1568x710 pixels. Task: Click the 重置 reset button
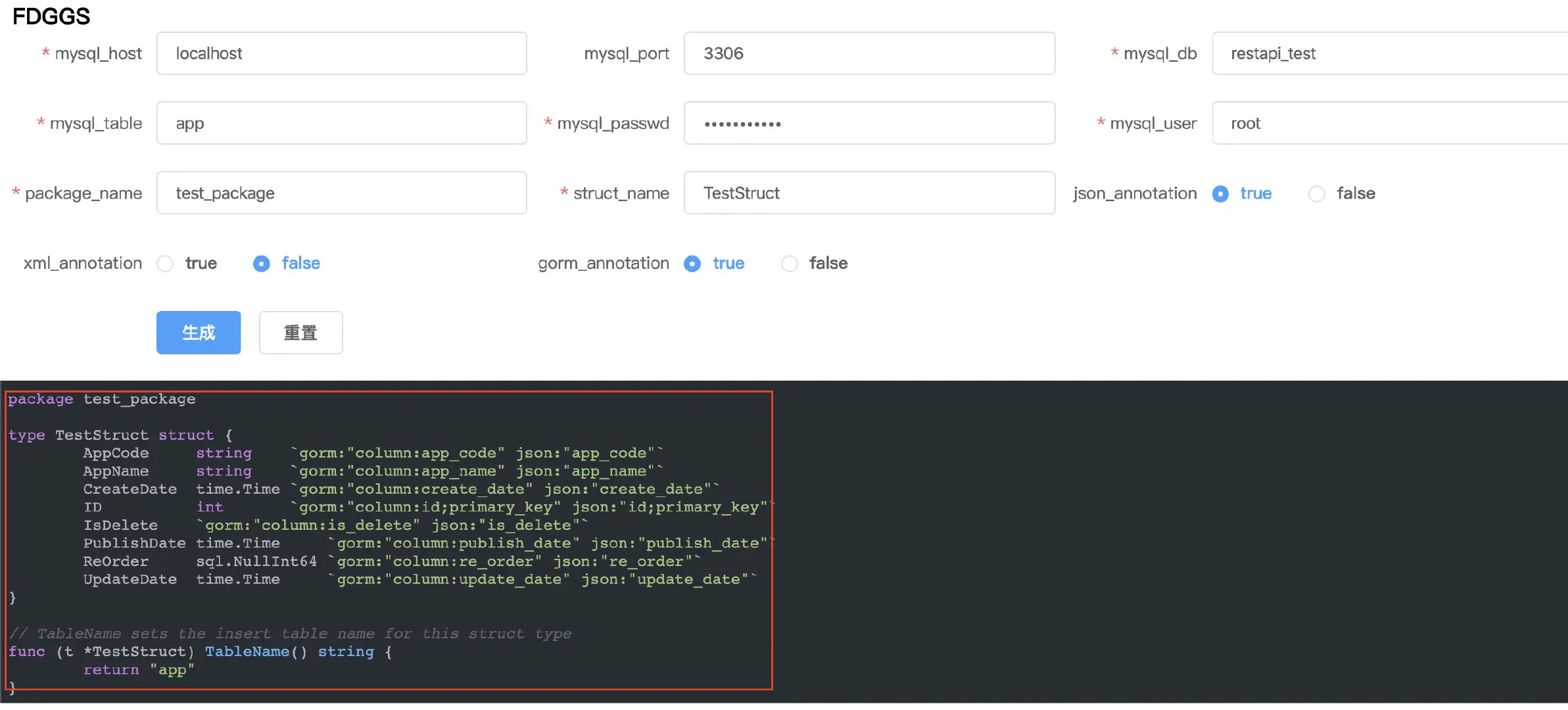[300, 333]
